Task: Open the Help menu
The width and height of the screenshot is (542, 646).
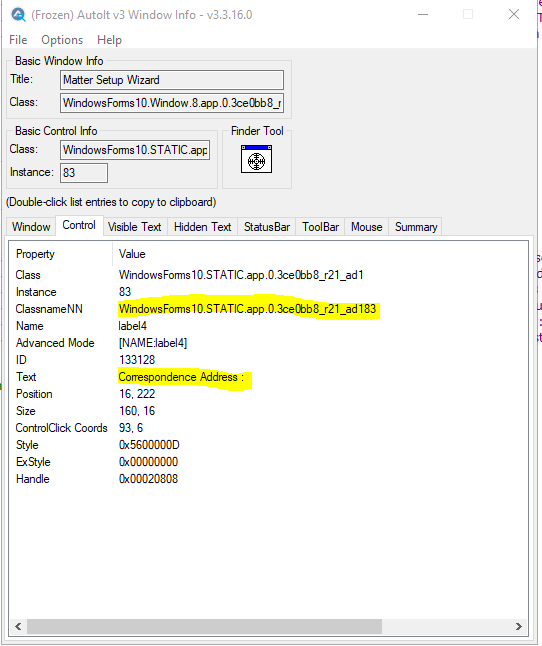Action: 110,40
